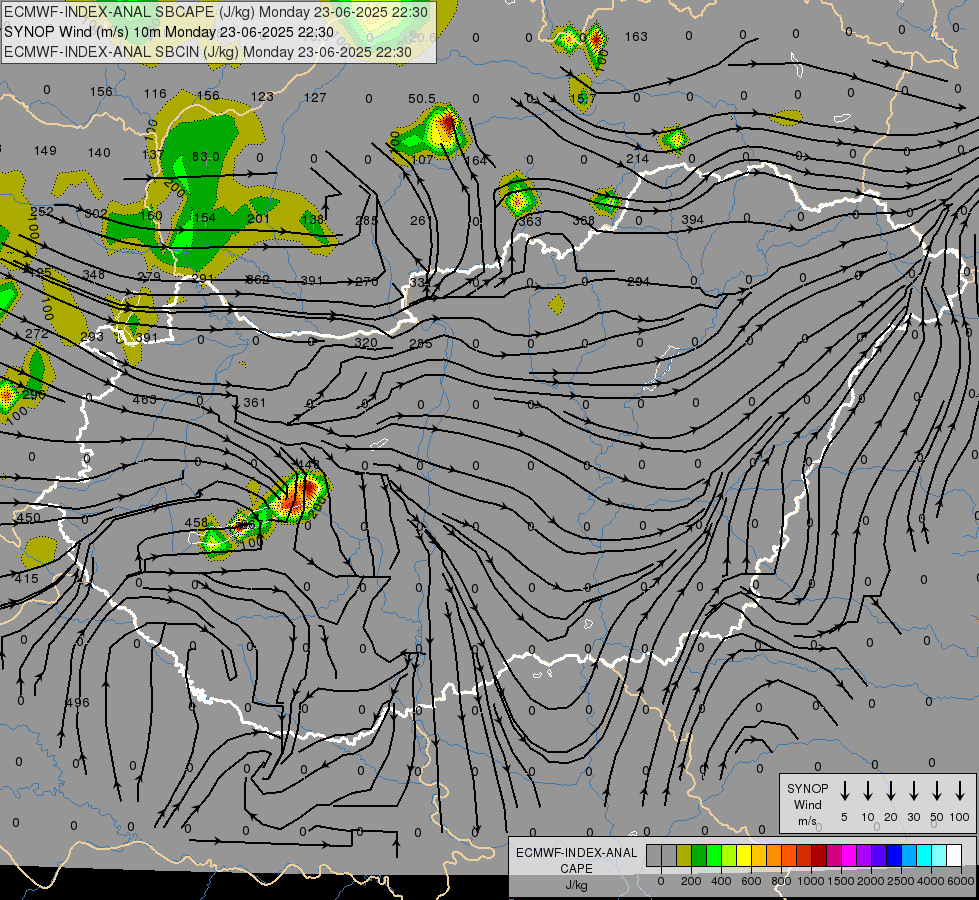
Task: Click the SYNOP Wind 10m title line
Action: tap(169, 32)
